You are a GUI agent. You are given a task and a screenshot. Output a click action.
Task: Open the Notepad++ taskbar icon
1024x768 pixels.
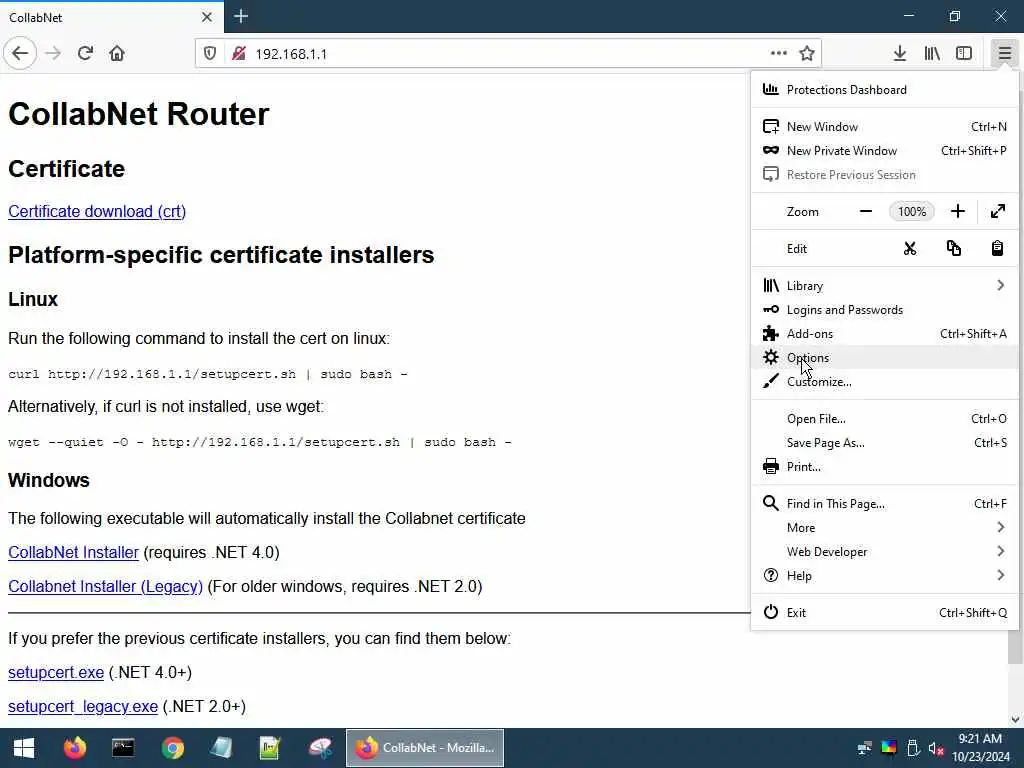pos(270,748)
